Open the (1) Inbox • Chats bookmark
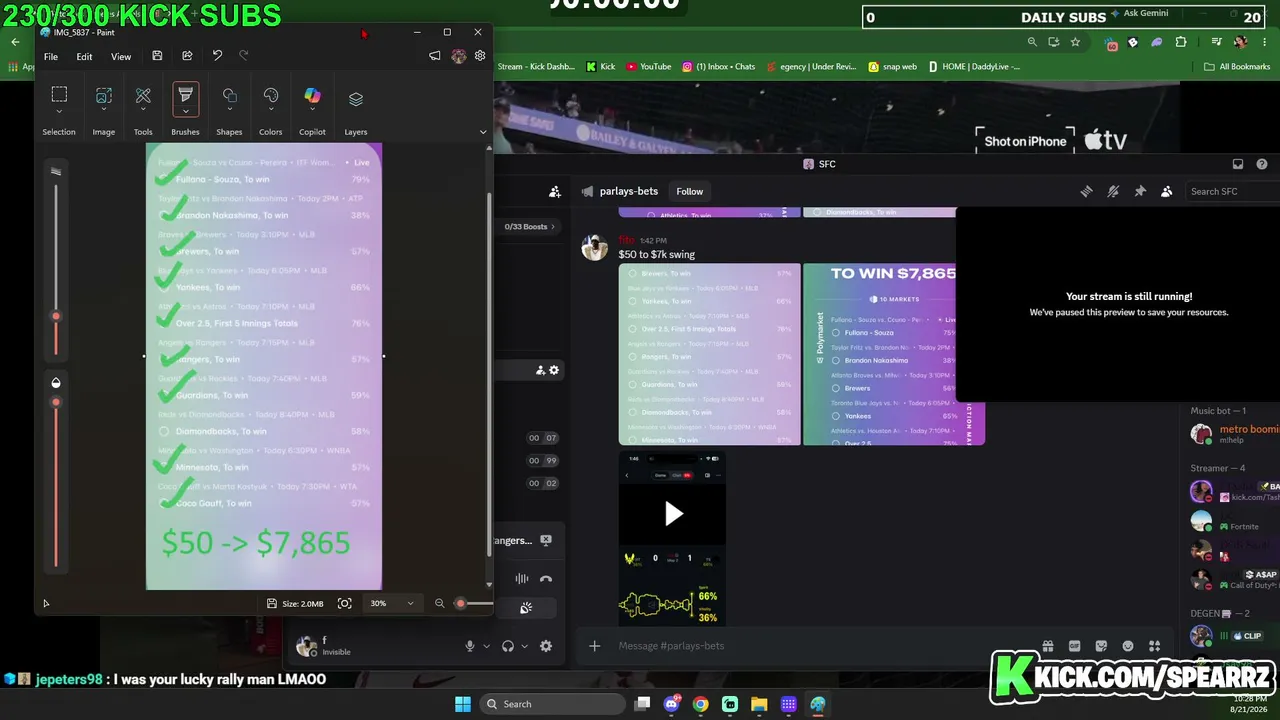This screenshot has width=1280, height=720. click(x=718, y=67)
